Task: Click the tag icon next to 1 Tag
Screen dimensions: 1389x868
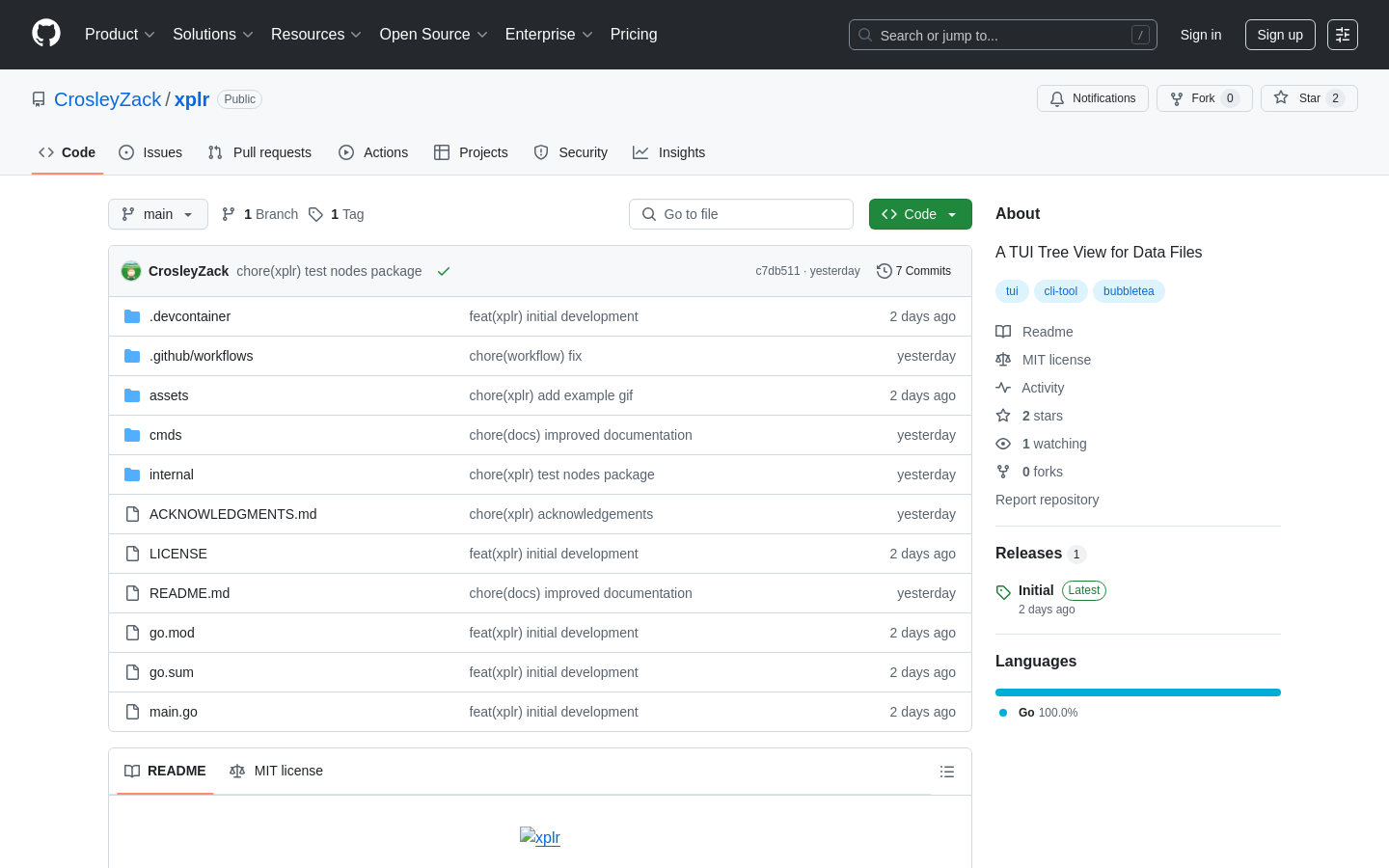Action: point(315,214)
